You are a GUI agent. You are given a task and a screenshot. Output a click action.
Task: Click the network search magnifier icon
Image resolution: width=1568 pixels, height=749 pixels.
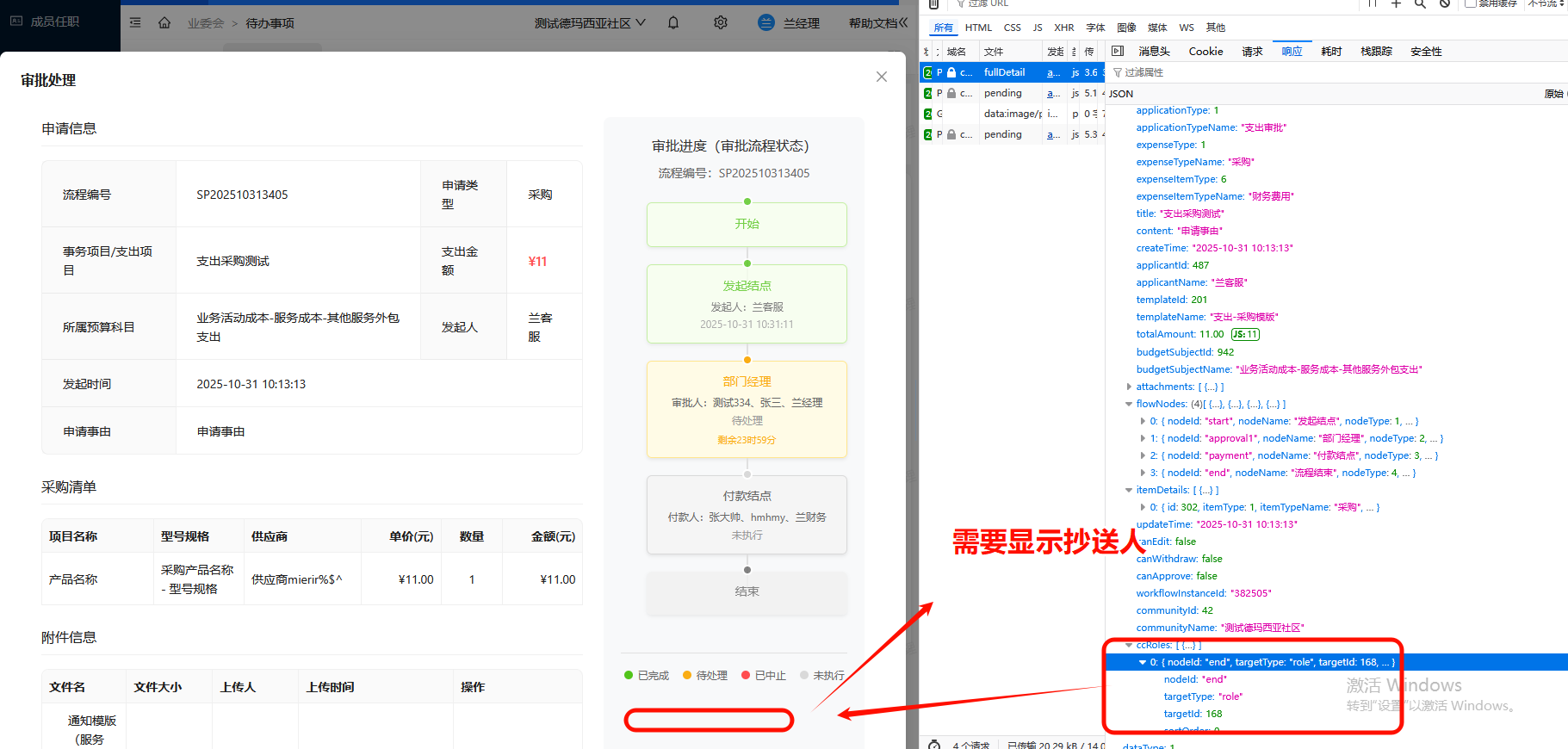tap(1420, 3)
